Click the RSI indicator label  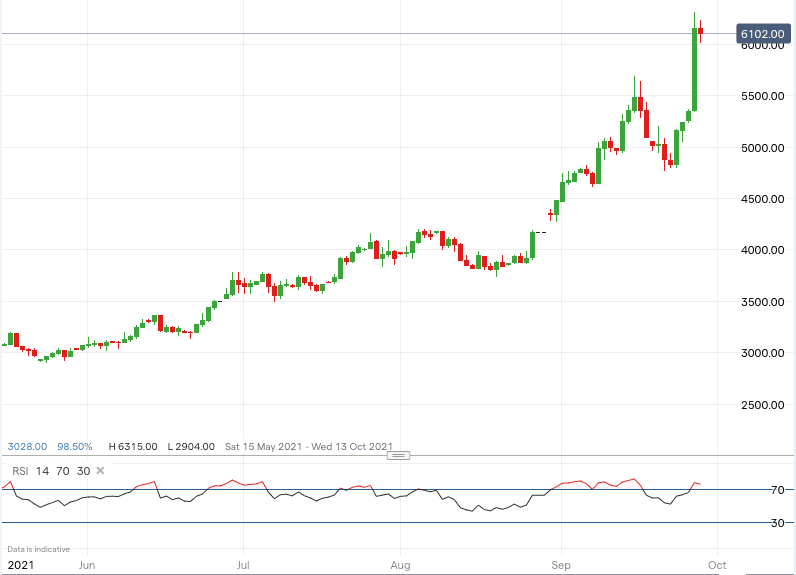19,471
